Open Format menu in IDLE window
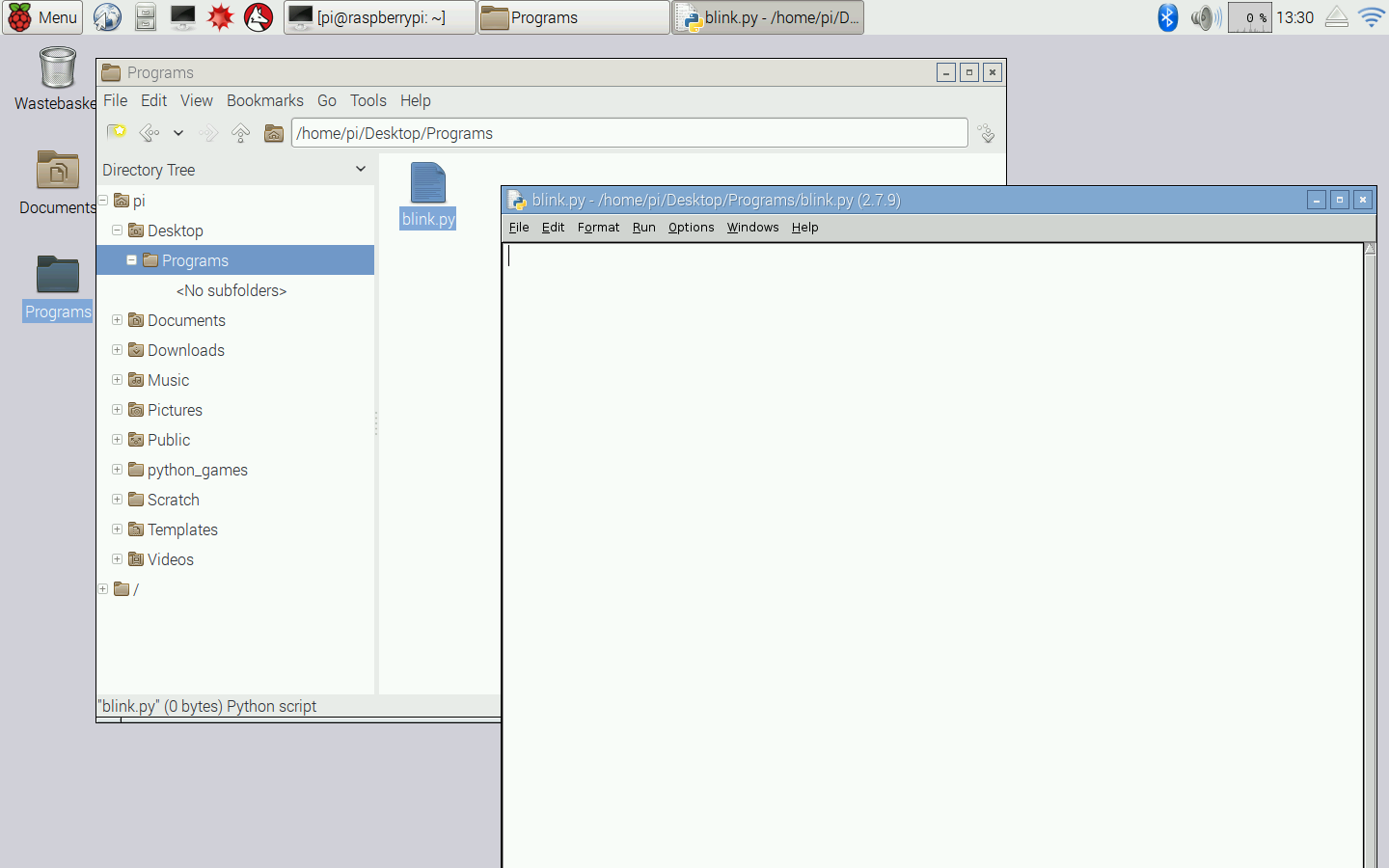 click(x=598, y=228)
